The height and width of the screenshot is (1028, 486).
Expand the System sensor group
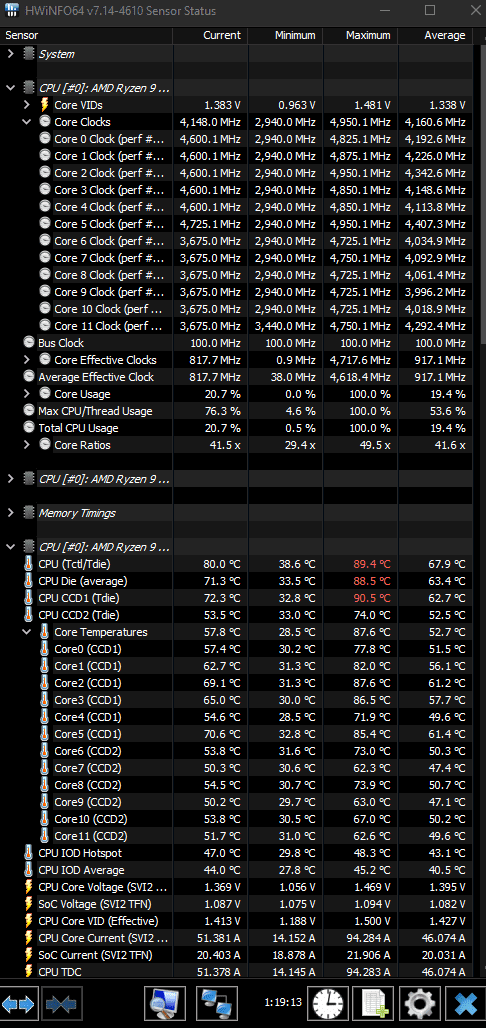point(10,54)
